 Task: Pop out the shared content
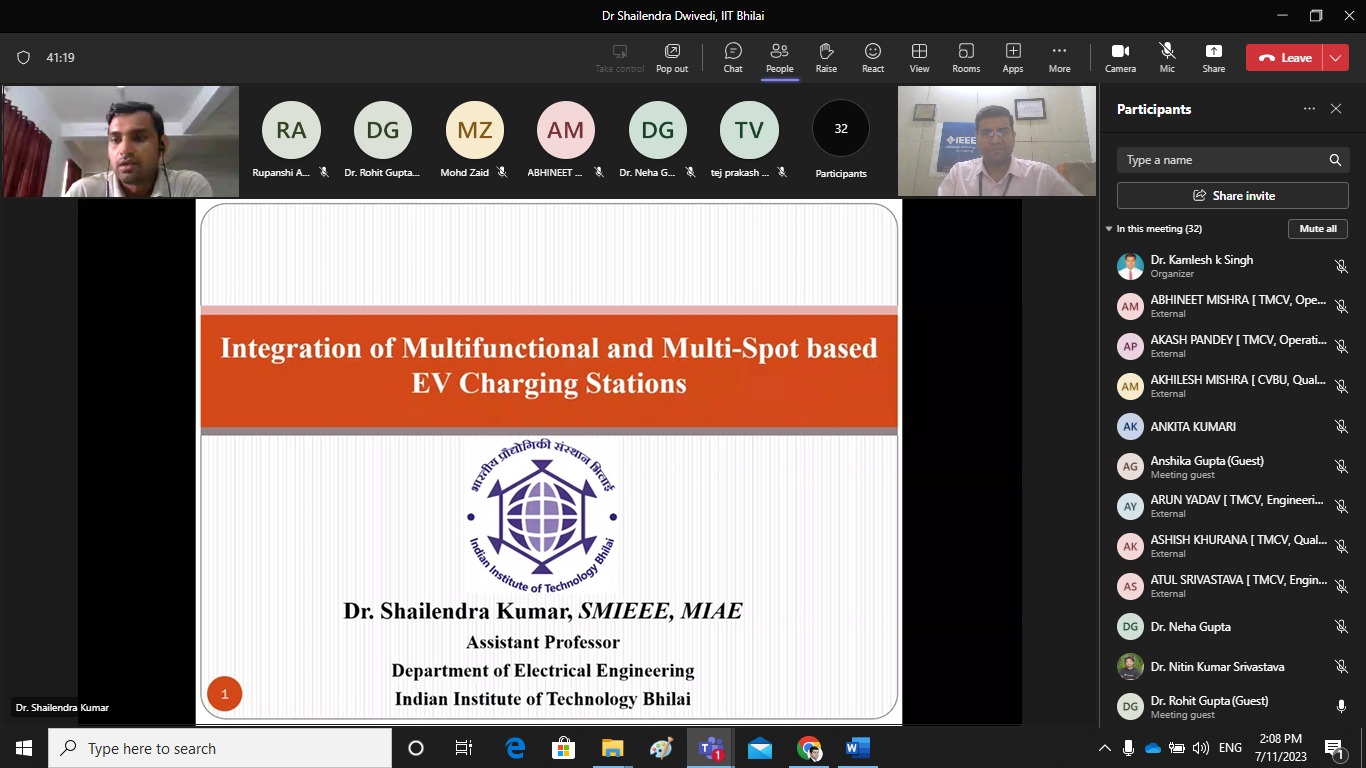click(x=672, y=57)
